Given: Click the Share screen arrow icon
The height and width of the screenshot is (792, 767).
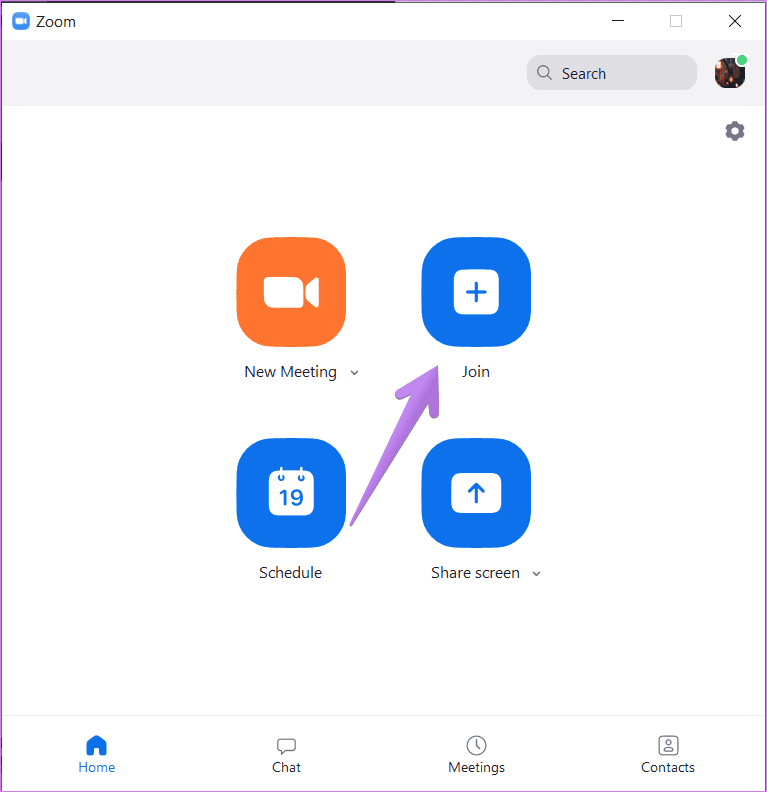Looking at the screenshot, I should pyautogui.click(x=476, y=493).
